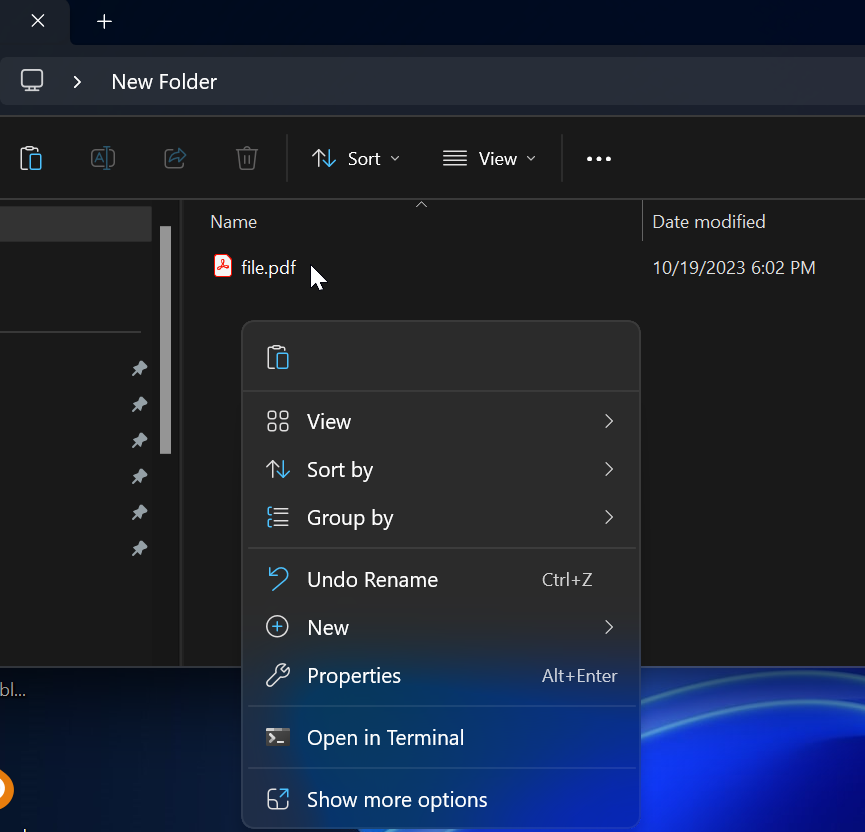Click the Undo arrow icon
865x832 pixels.
point(278,579)
